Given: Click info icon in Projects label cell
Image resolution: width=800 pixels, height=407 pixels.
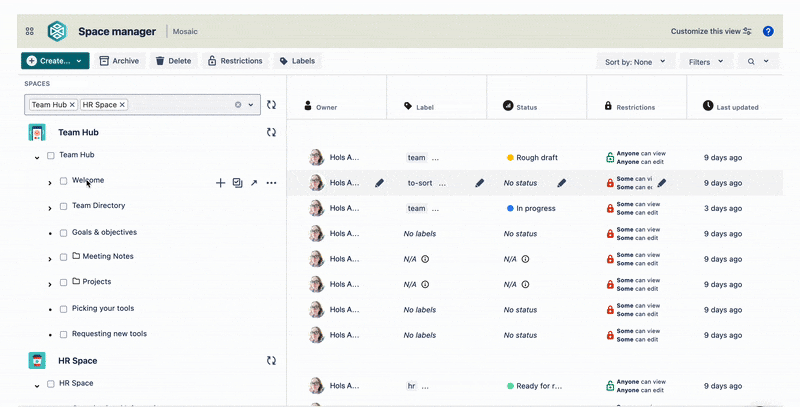Looking at the screenshot, I should [425, 284].
